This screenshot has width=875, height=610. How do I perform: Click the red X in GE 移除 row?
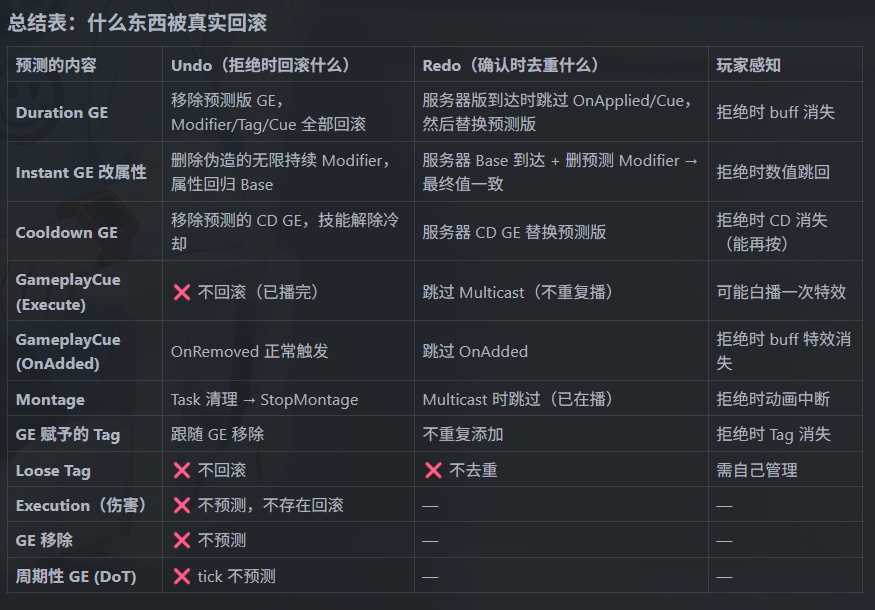click(182, 540)
